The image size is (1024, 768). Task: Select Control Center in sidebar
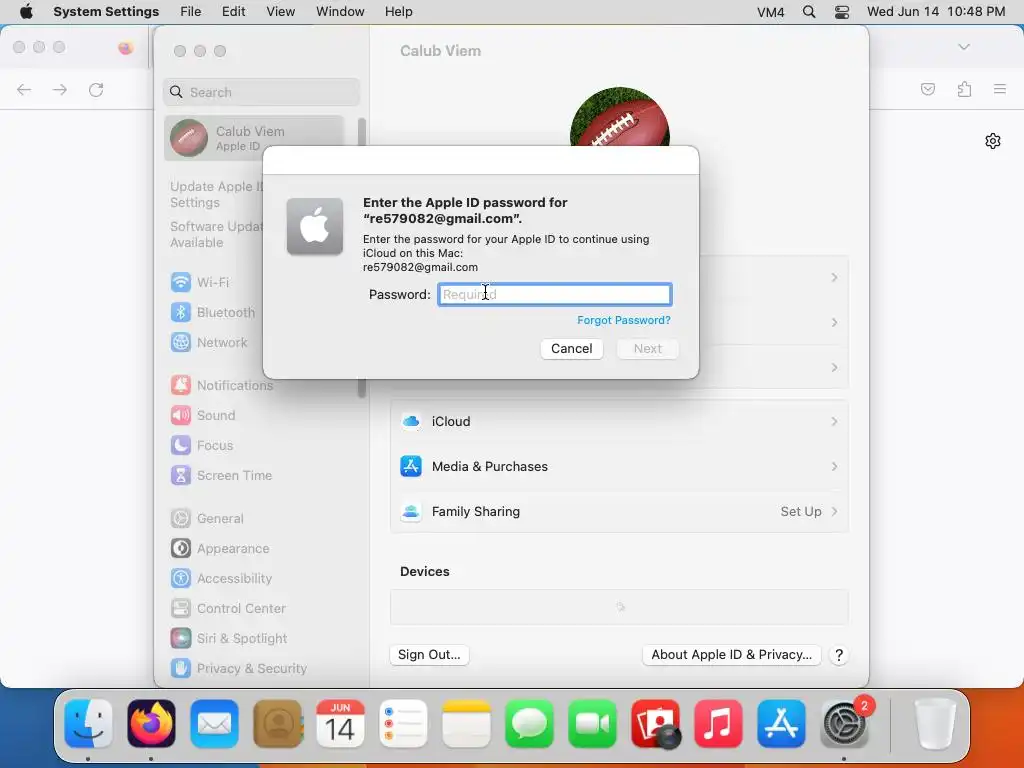228,609
